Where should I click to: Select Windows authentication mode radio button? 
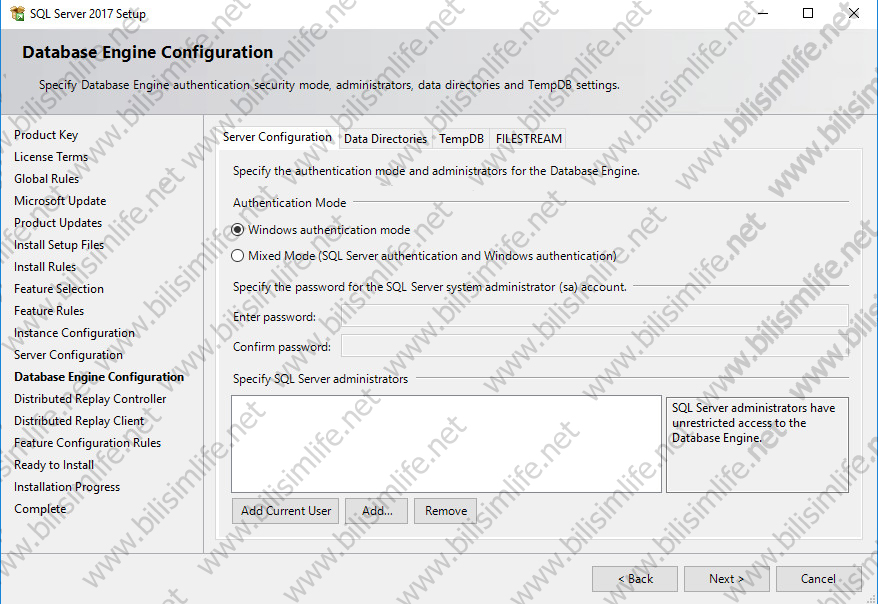tap(238, 230)
